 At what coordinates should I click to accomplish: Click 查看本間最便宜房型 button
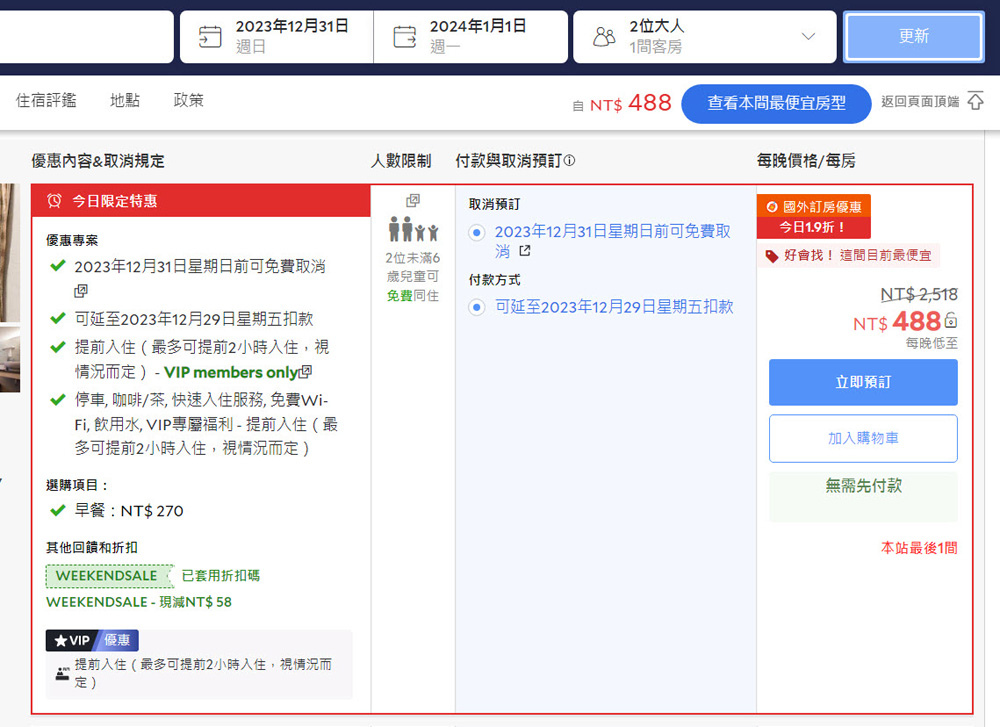click(776, 103)
